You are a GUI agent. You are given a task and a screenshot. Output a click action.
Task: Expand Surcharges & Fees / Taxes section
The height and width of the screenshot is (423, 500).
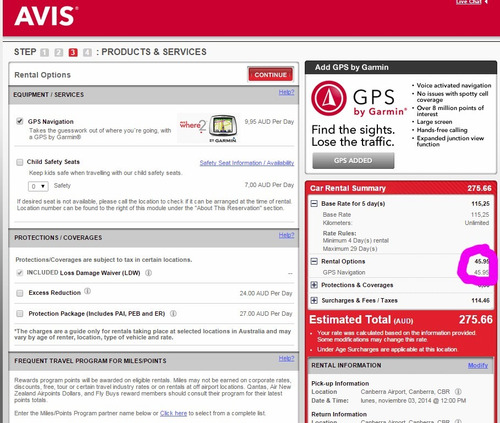(x=314, y=300)
